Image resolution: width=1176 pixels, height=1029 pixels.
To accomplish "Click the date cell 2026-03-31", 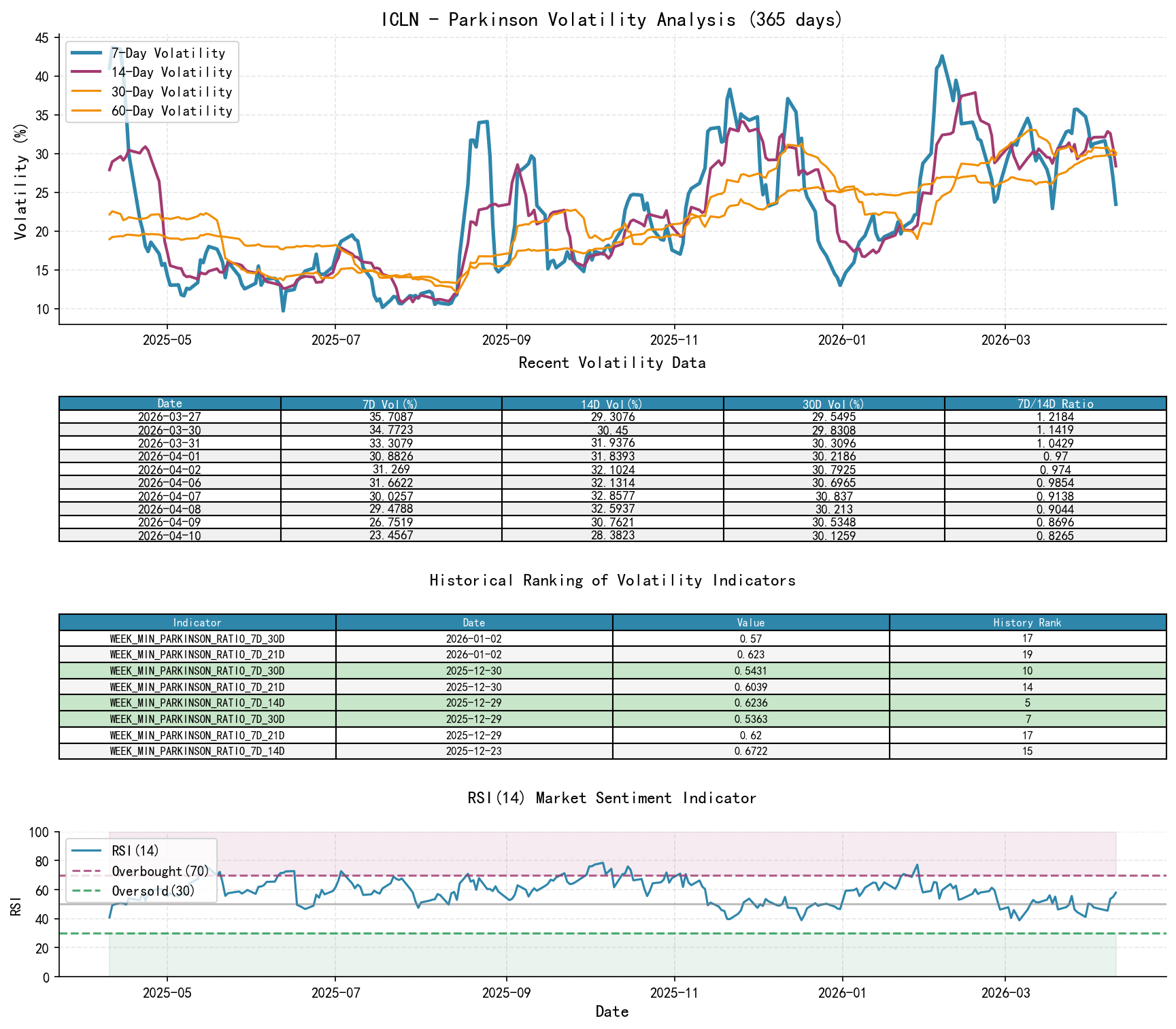I will (x=170, y=443).
